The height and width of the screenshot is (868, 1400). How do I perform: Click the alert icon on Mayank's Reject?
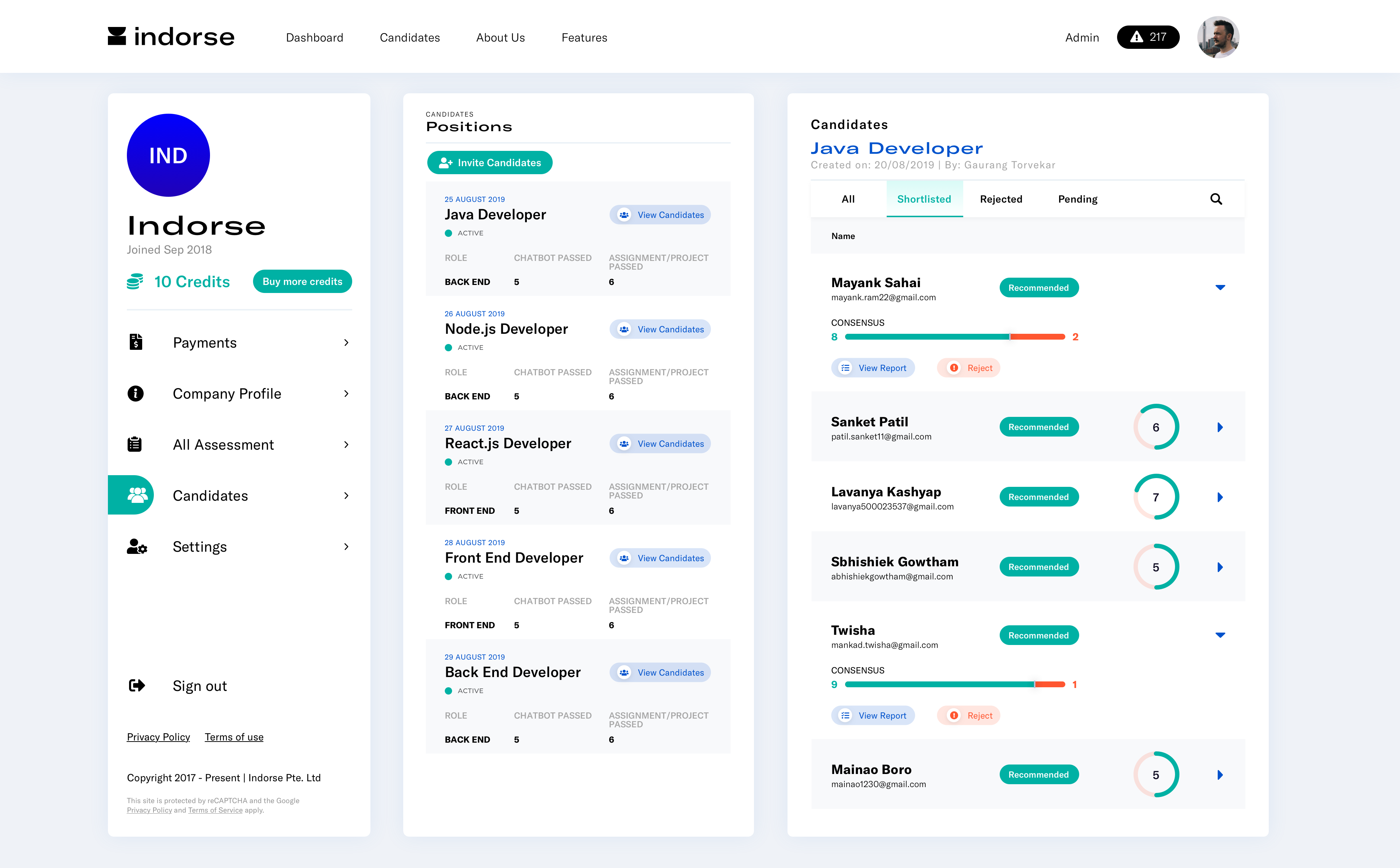[x=954, y=368]
